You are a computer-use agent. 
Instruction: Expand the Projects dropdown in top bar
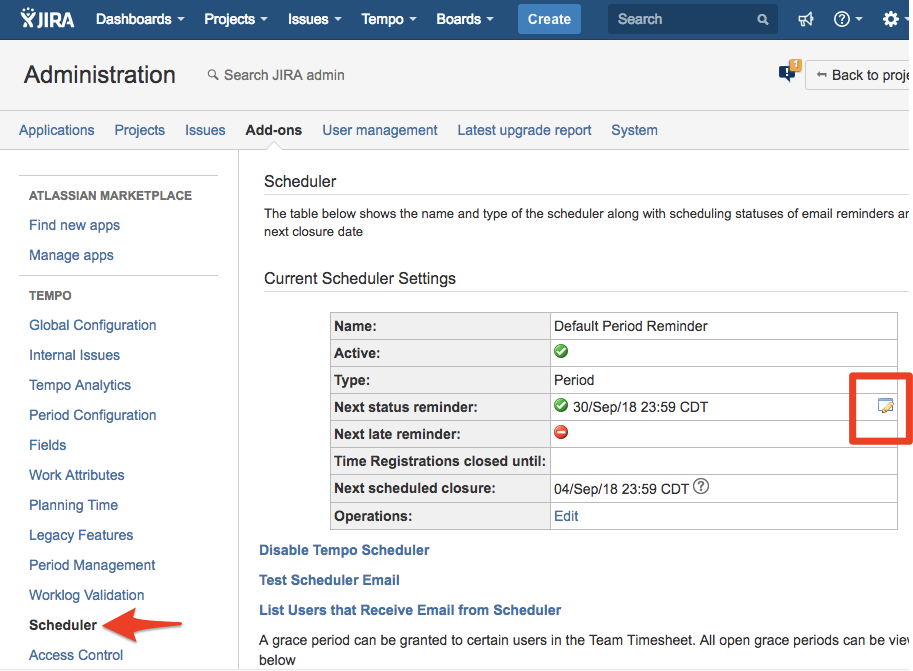coord(236,19)
